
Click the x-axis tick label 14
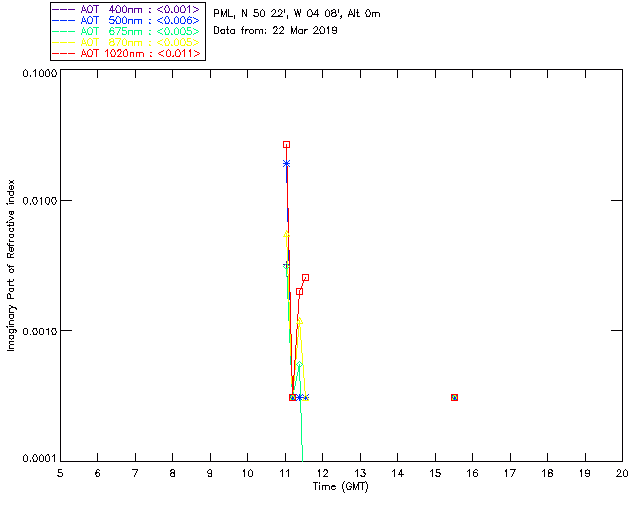coord(398,473)
